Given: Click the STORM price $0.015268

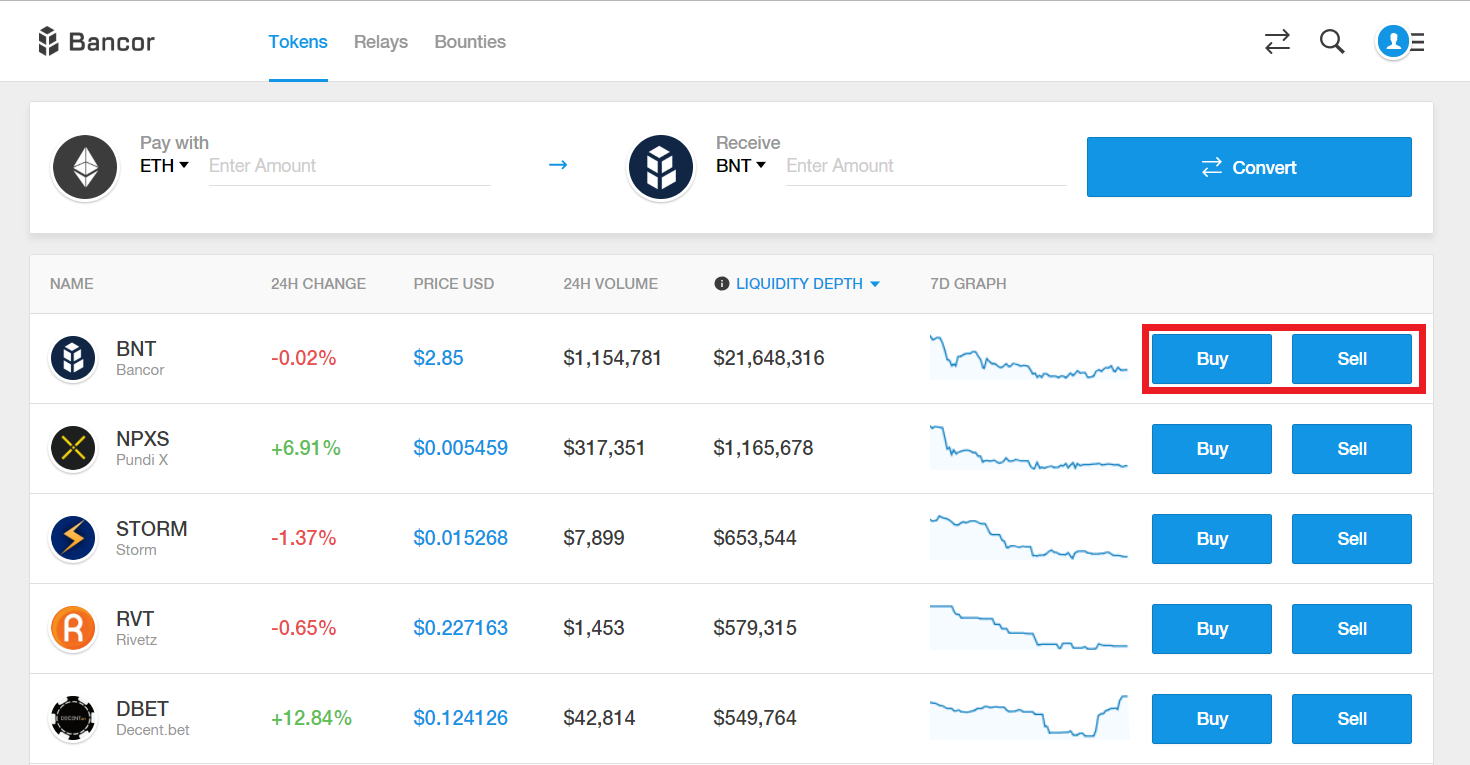Looking at the screenshot, I should pyautogui.click(x=461, y=538).
